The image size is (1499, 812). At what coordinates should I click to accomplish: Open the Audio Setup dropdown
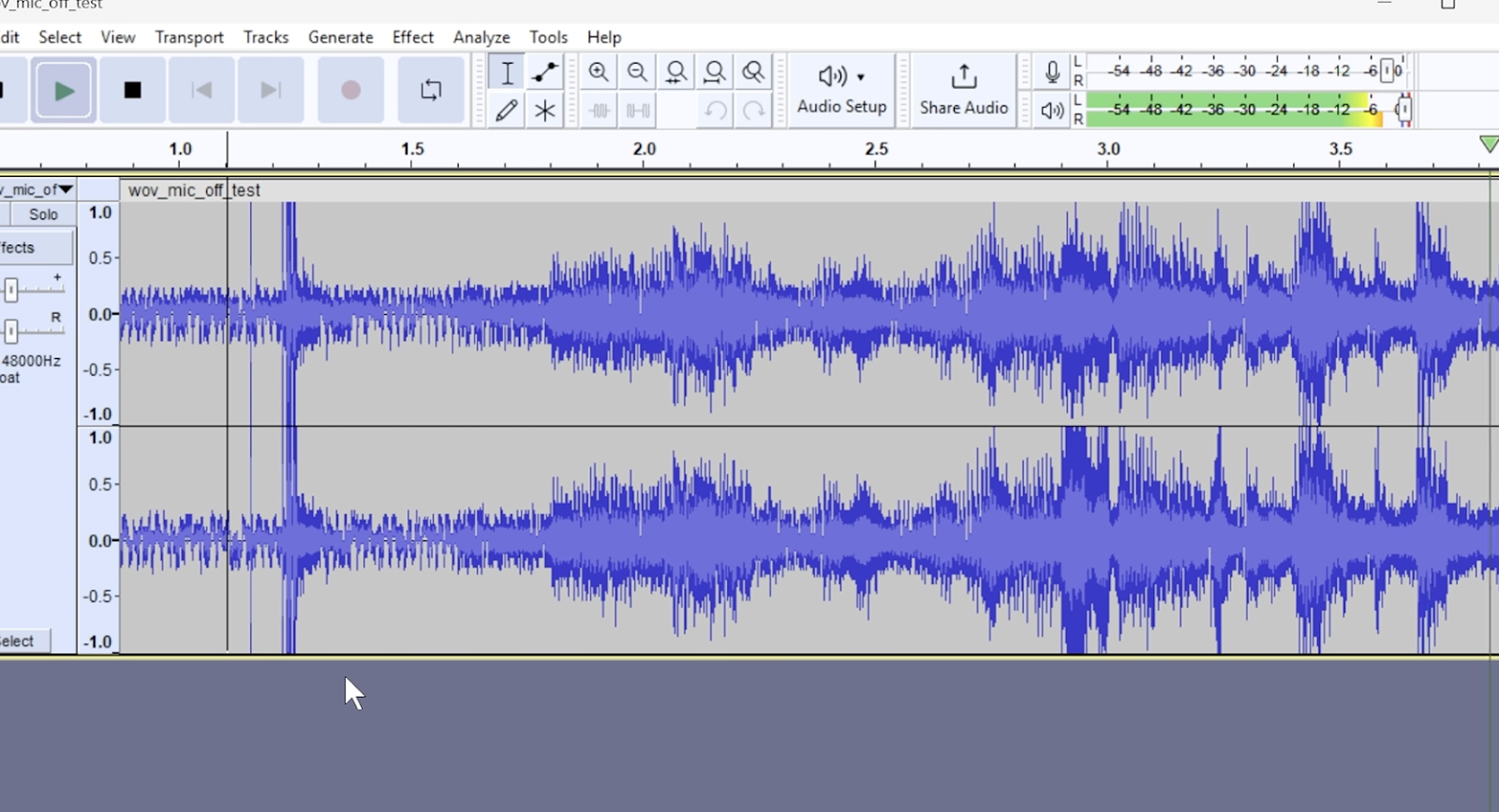click(x=841, y=90)
